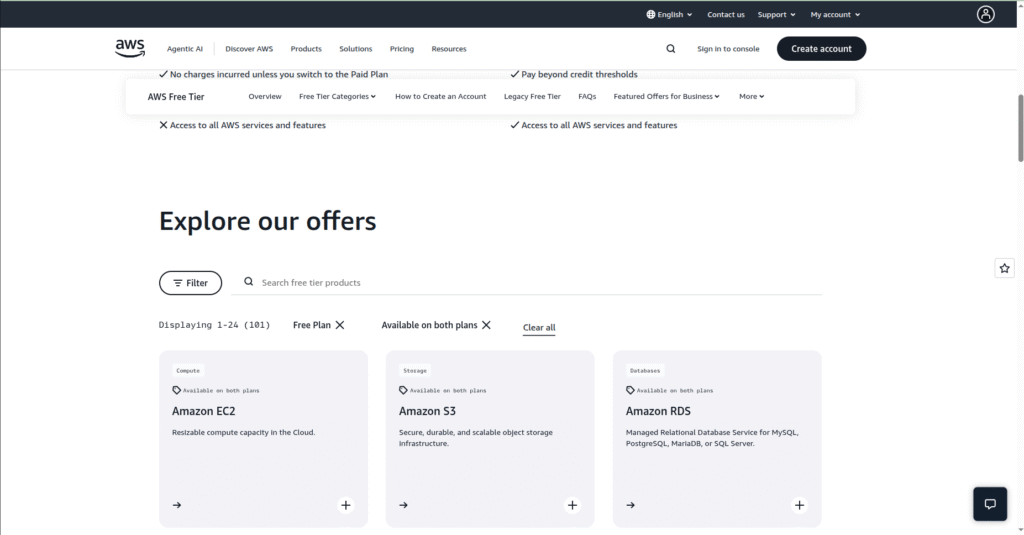
Task: Open the chat support widget icon
Action: pos(990,504)
